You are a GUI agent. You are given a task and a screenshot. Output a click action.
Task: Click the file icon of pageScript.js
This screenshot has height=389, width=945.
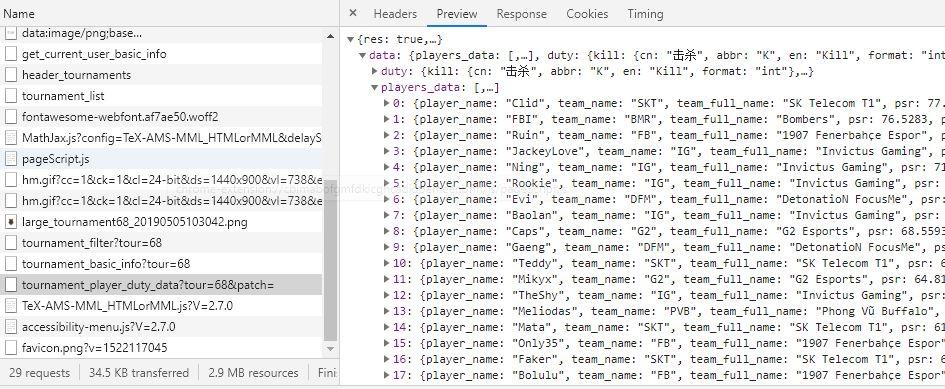pos(10,159)
